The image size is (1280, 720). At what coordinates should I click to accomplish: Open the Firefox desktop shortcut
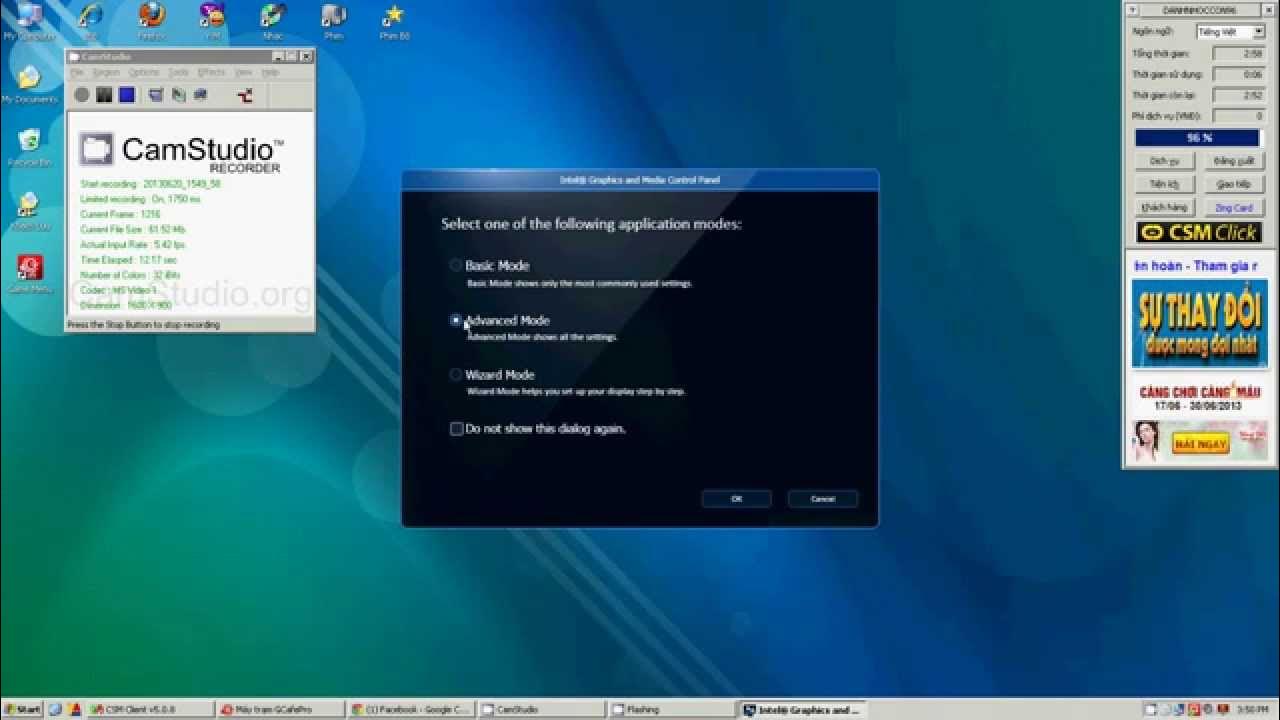pos(151,22)
